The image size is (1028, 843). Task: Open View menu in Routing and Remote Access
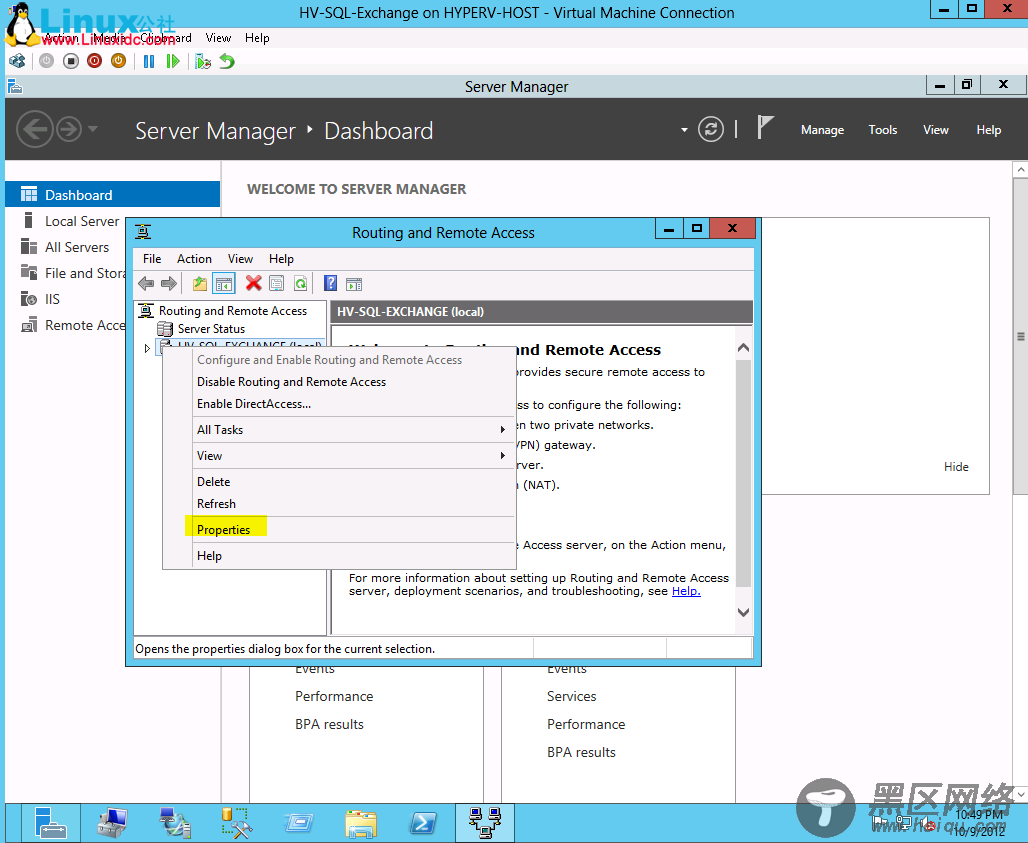pyautogui.click(x=240, y=259)
